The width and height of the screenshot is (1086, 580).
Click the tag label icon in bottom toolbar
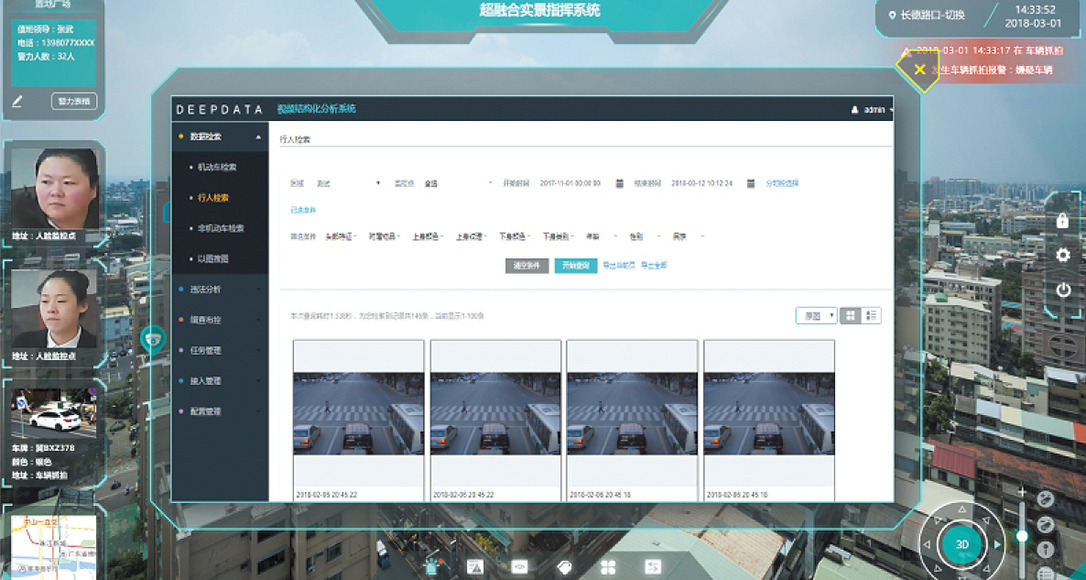pos(564,568)
